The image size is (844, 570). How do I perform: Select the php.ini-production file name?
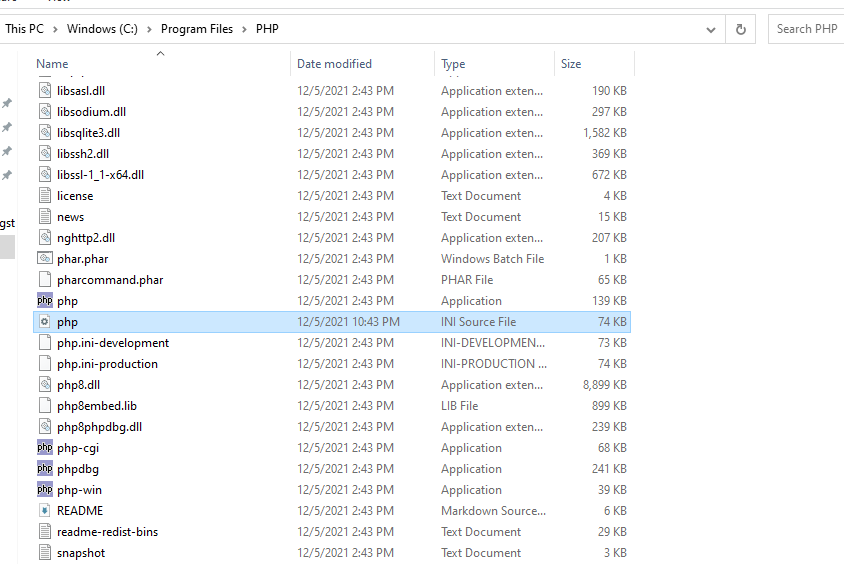107,363
